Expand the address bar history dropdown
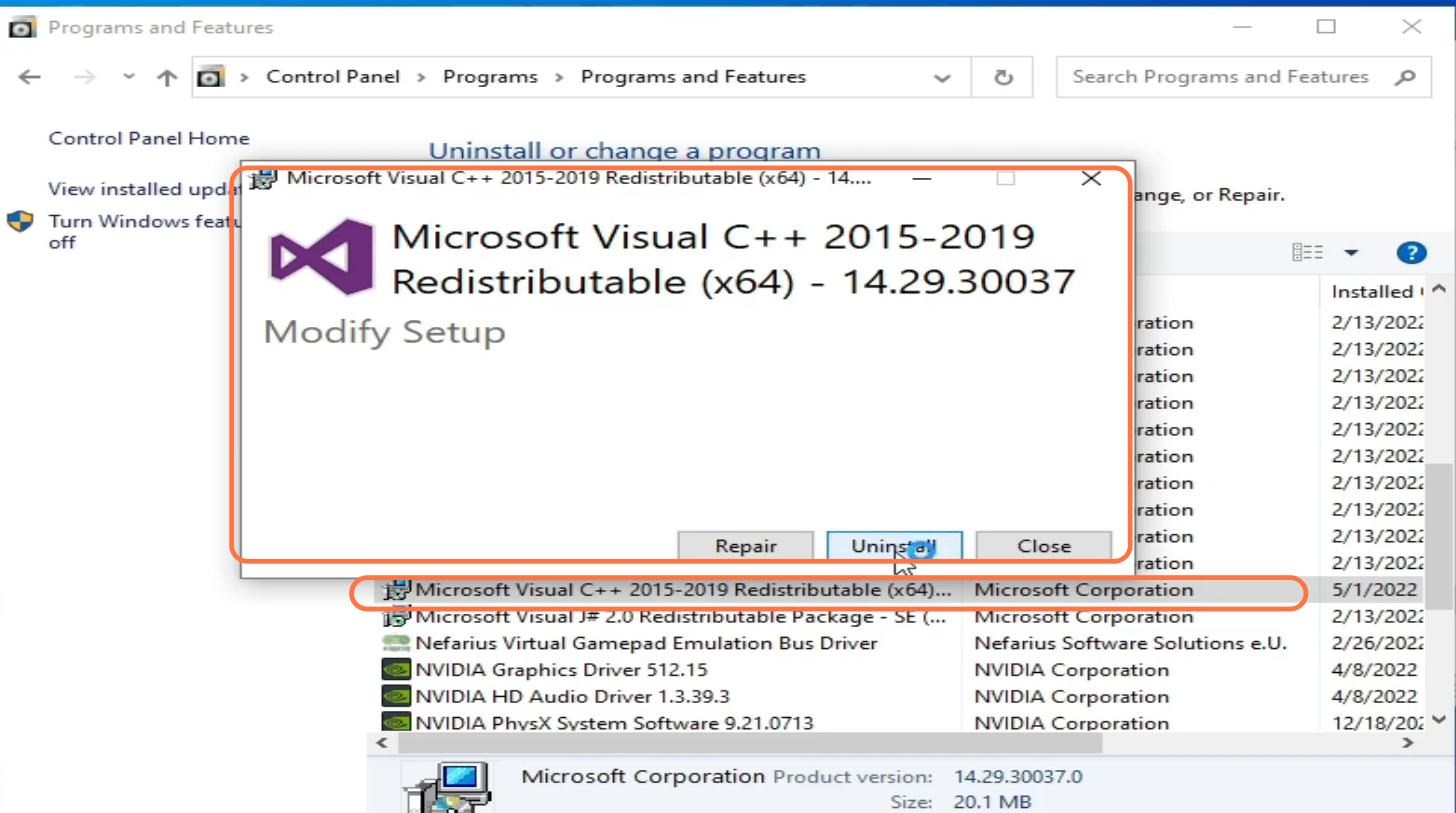Viewport: 1456px width, 813px height. 942,77
